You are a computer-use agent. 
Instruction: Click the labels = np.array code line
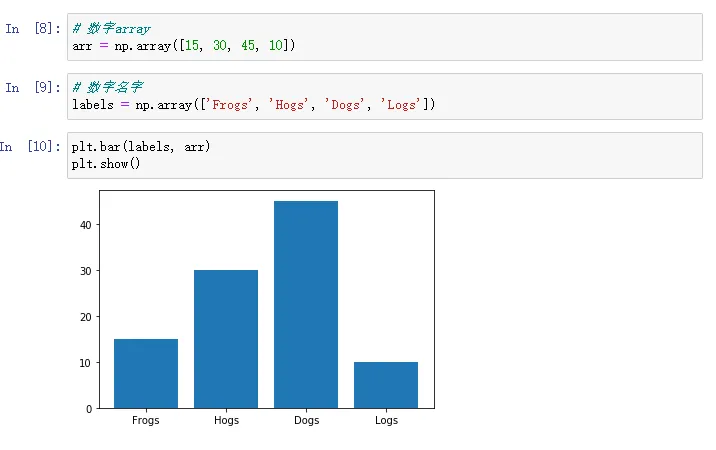[253, 105]
